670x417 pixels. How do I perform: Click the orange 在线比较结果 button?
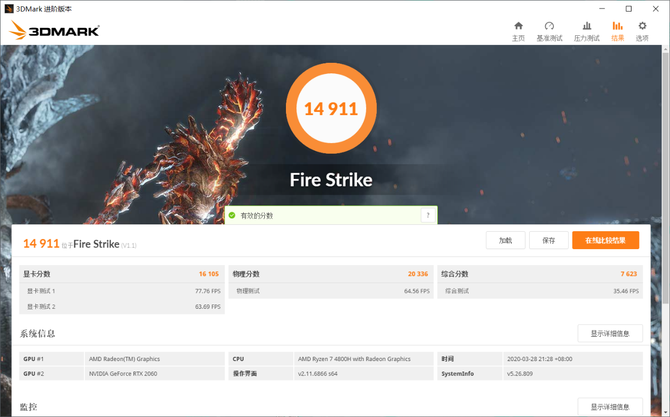click(x=605, y=240)
